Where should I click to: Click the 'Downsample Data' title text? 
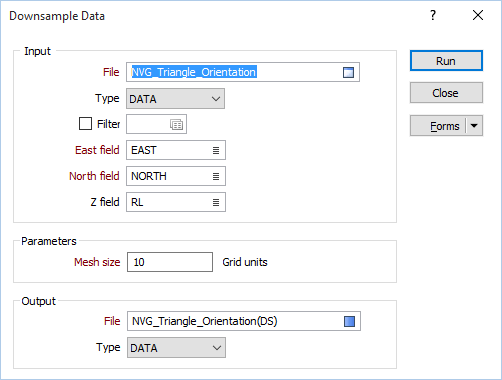tap(57, 16)
